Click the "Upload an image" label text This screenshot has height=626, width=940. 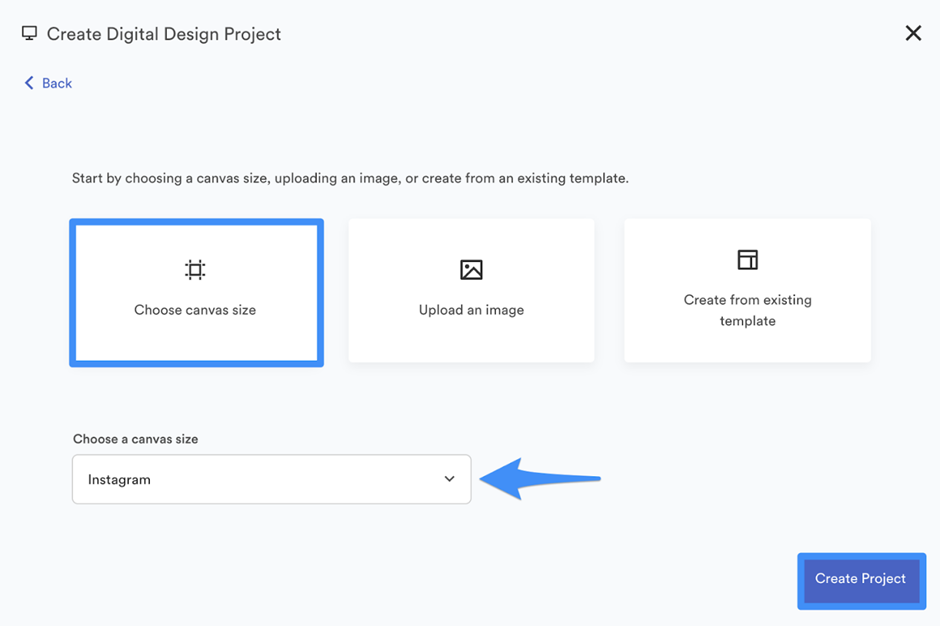[x=471, y=310]
